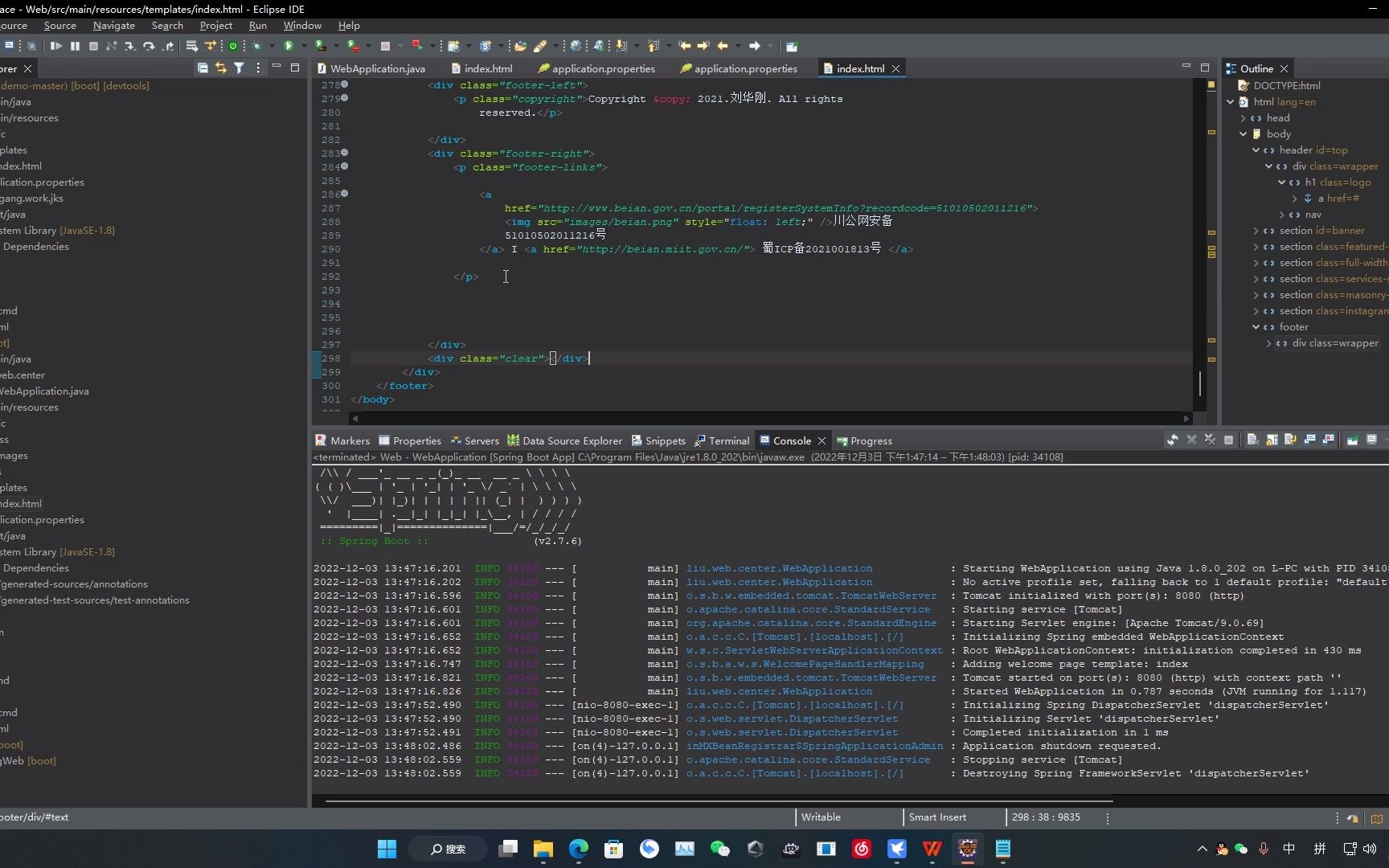The width and height of the screenshot is (1389, 868).
Task: Navigate Back with yellow left arrow
Action: (x=723, y=46)
